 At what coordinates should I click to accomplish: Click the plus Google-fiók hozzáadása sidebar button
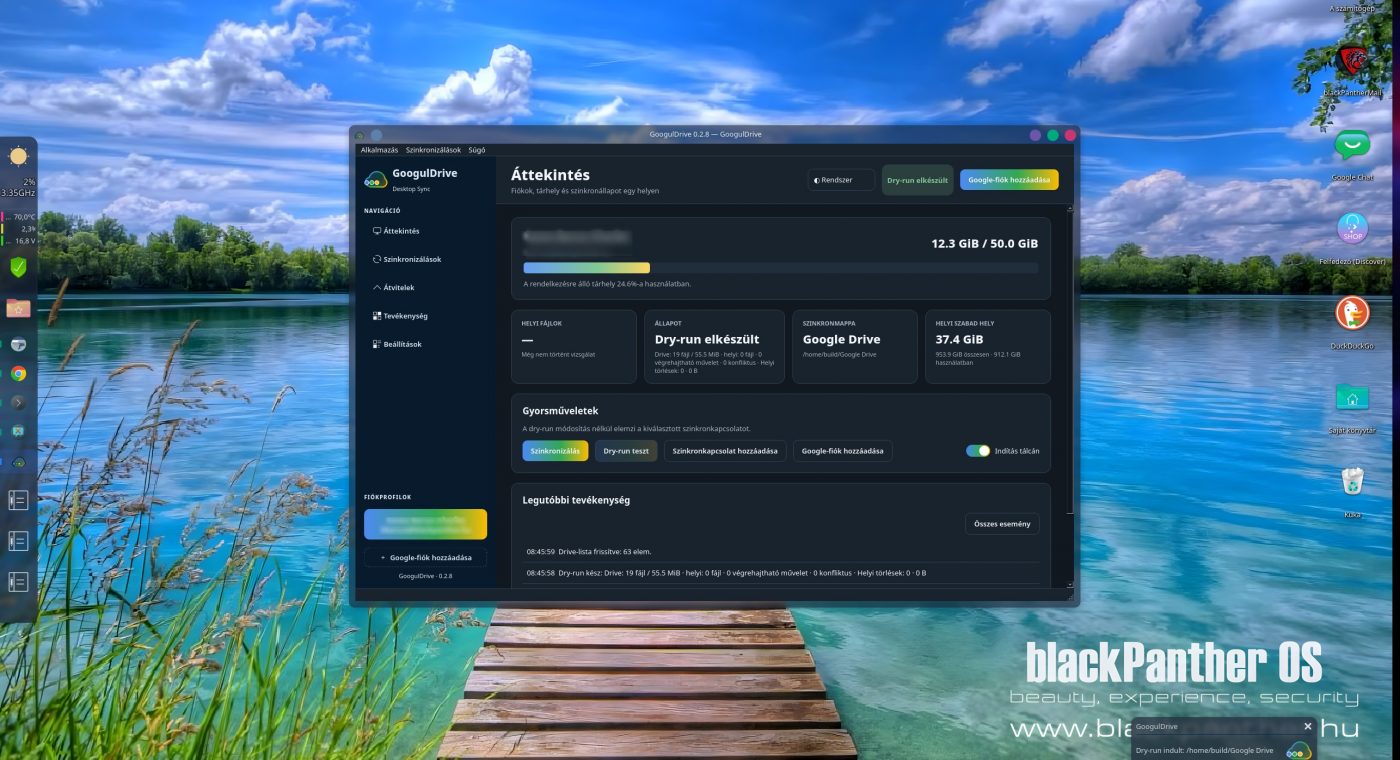[425, 557]
